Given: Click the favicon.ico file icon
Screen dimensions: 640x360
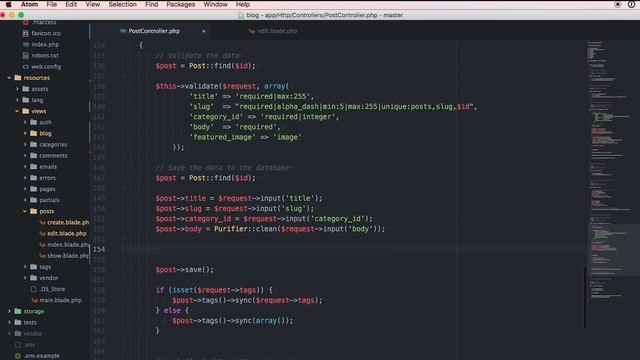Looking at the screenshot, I should click(26, 33).
